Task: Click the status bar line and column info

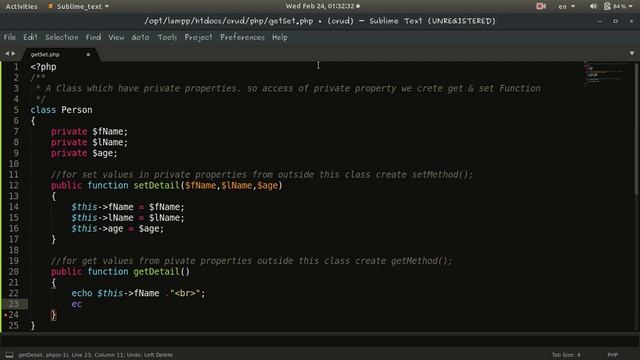Action: (95, 355)
